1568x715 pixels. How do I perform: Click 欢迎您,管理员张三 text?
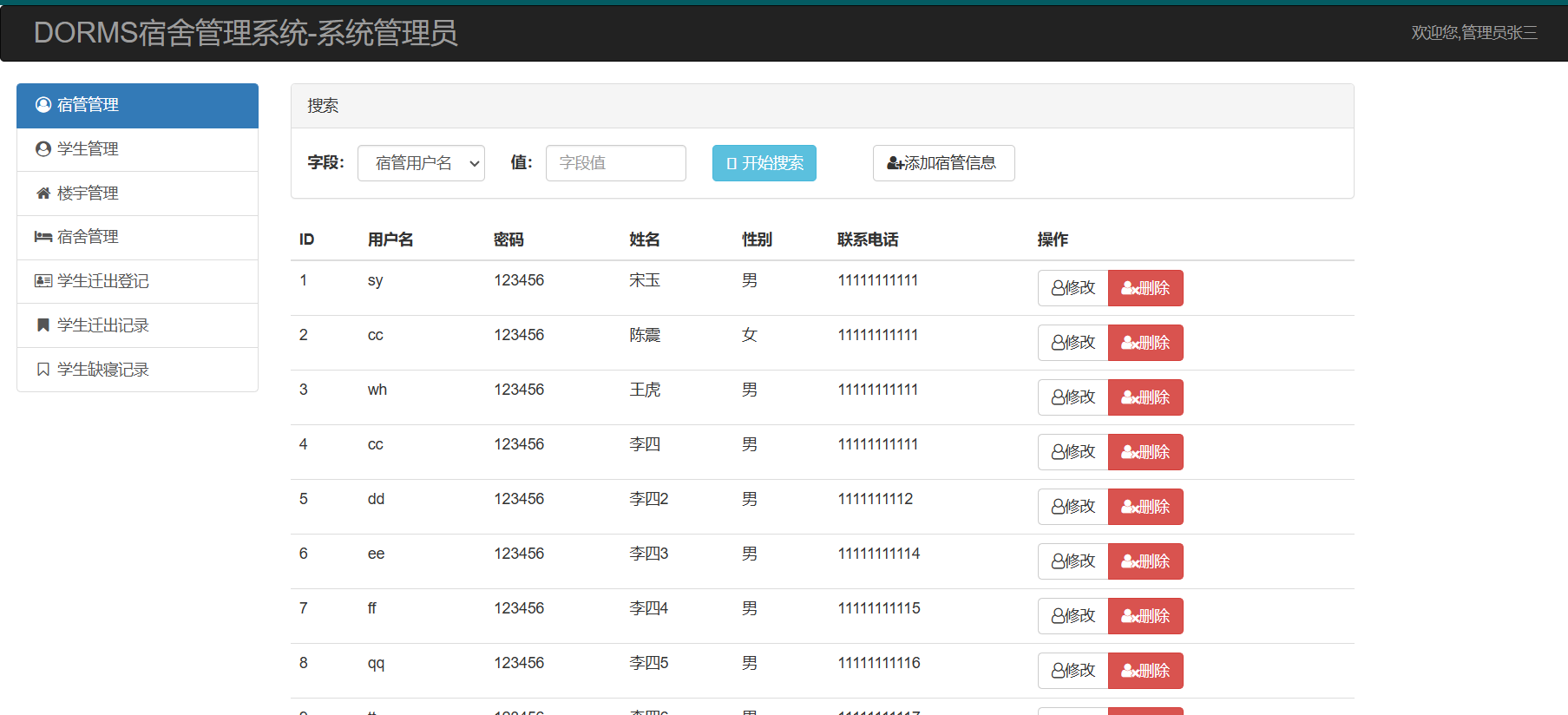click(1474, 33)
